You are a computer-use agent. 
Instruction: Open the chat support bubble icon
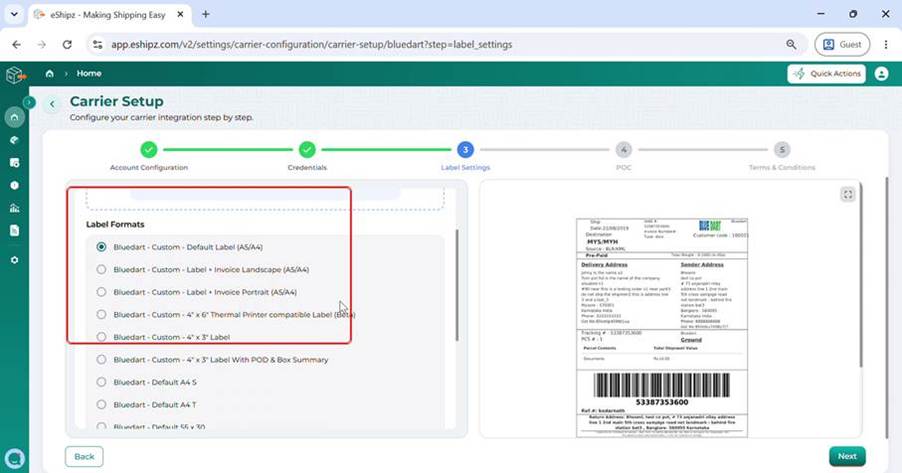tap(14, 459)
